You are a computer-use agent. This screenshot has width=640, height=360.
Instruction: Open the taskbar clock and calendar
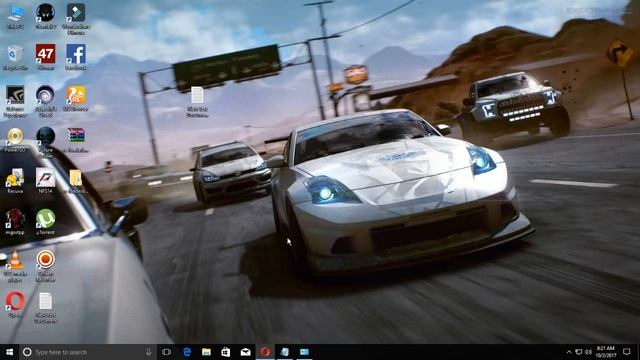605,352
